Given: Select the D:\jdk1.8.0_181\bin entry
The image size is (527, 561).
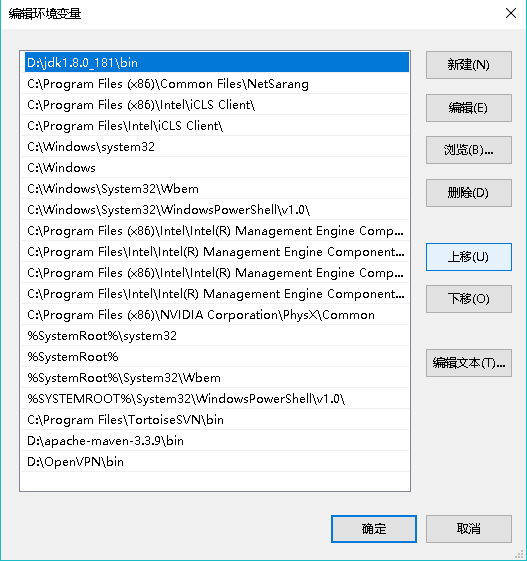Looking at the screenshot, I should coord(217,63).
